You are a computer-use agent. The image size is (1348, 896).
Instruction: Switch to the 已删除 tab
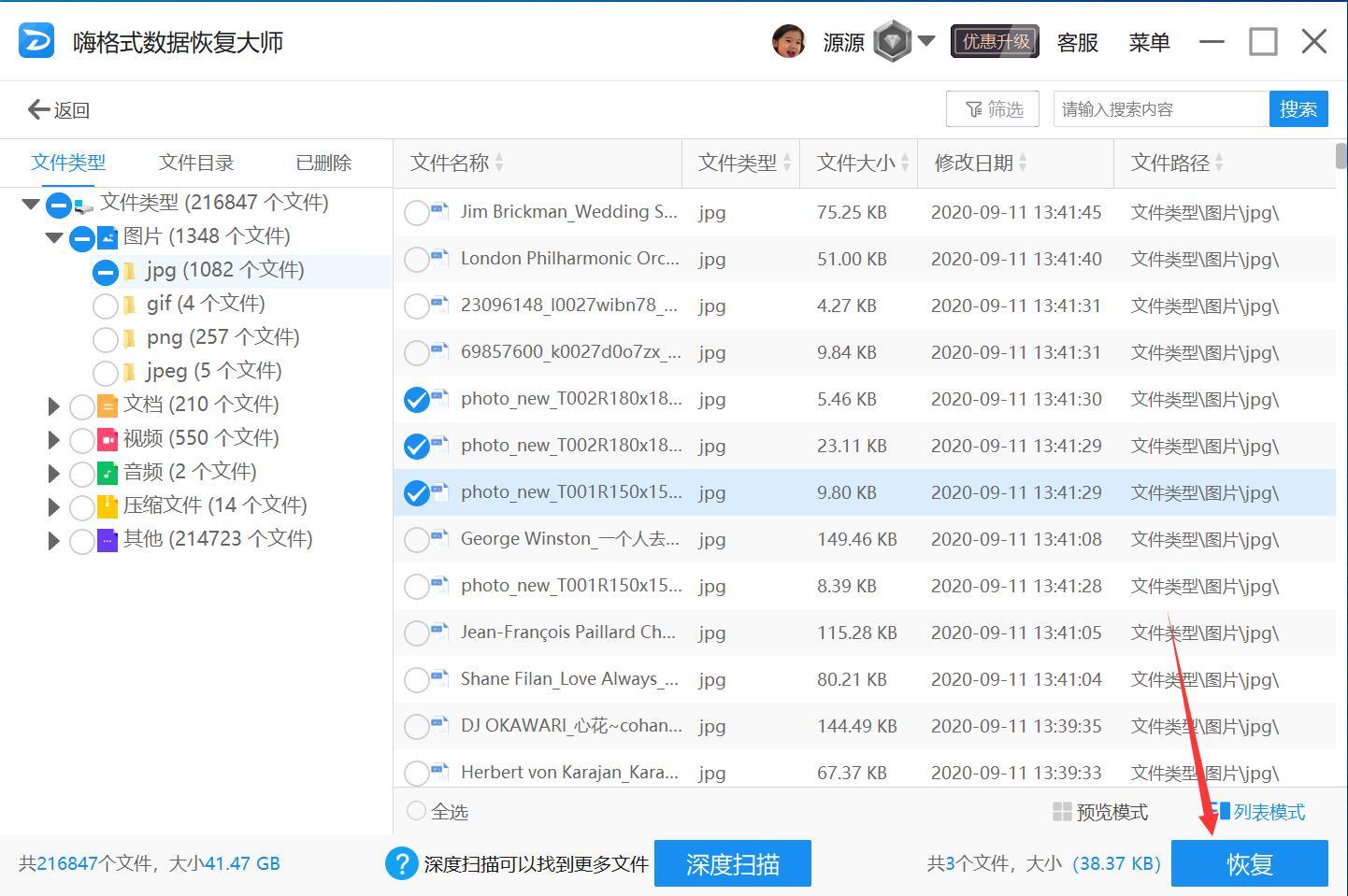click(323, 163)
